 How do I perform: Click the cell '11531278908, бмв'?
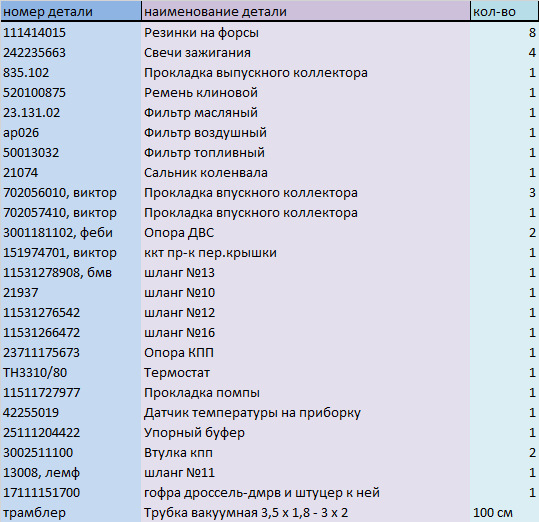(71, 272)
